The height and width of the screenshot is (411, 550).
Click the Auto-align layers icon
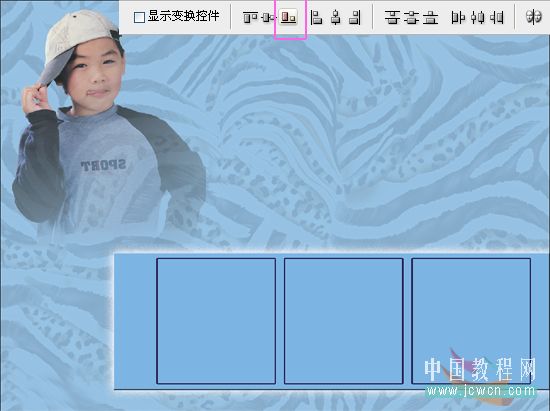pos(533,17)
